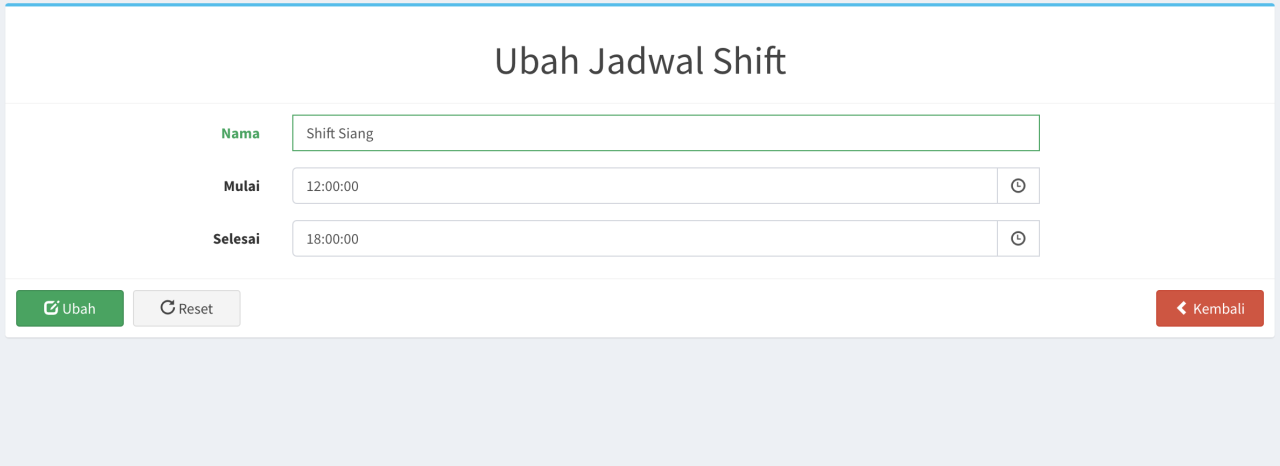Click into the Selesai time field
The height and width of the screenshot is (466, 1280).
644,239
